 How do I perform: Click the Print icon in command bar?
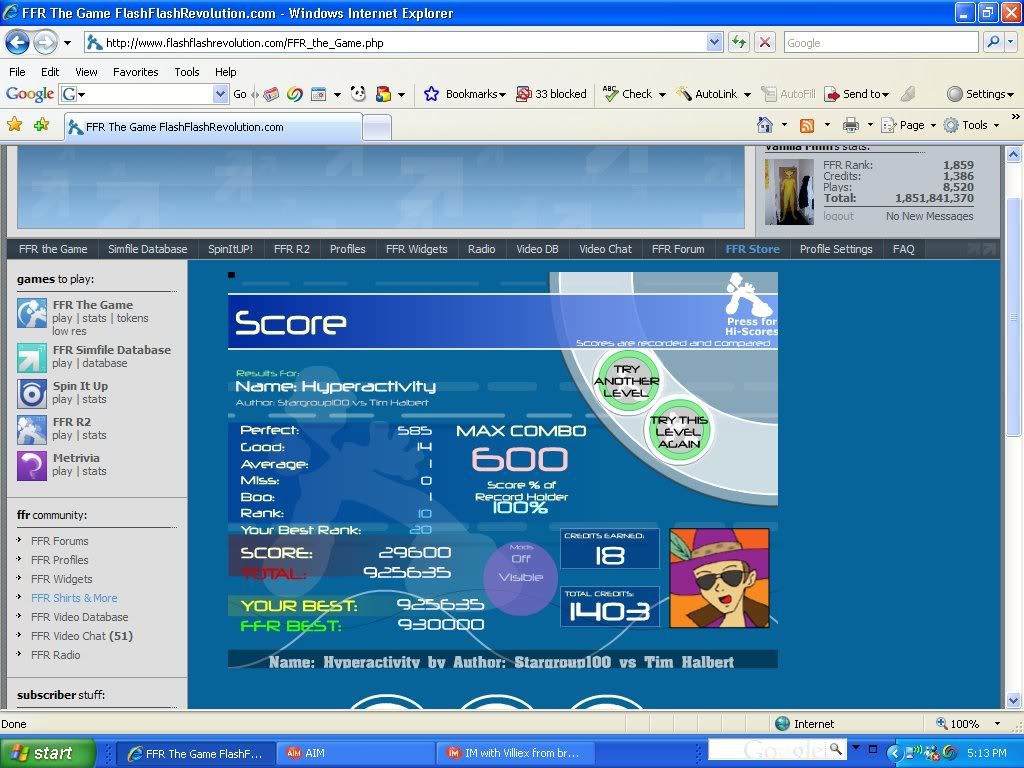click(x=851, y=125)
